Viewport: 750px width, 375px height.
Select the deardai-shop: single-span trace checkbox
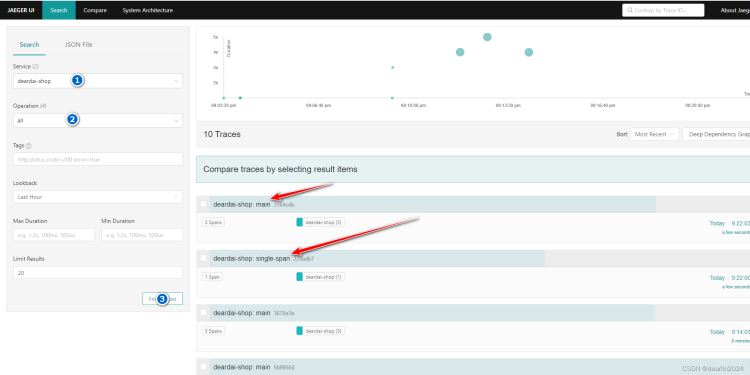point(203,258)
